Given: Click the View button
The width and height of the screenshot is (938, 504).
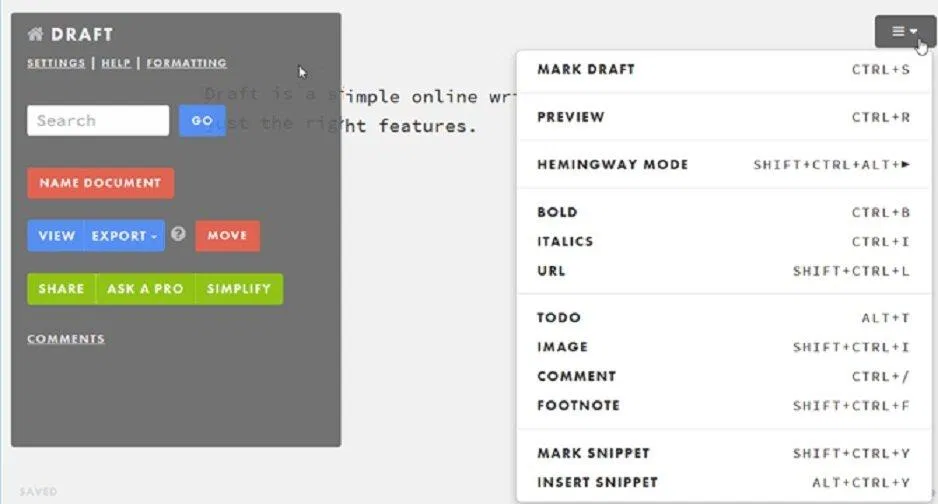Looking at the screenshot, I should point(56,236).
